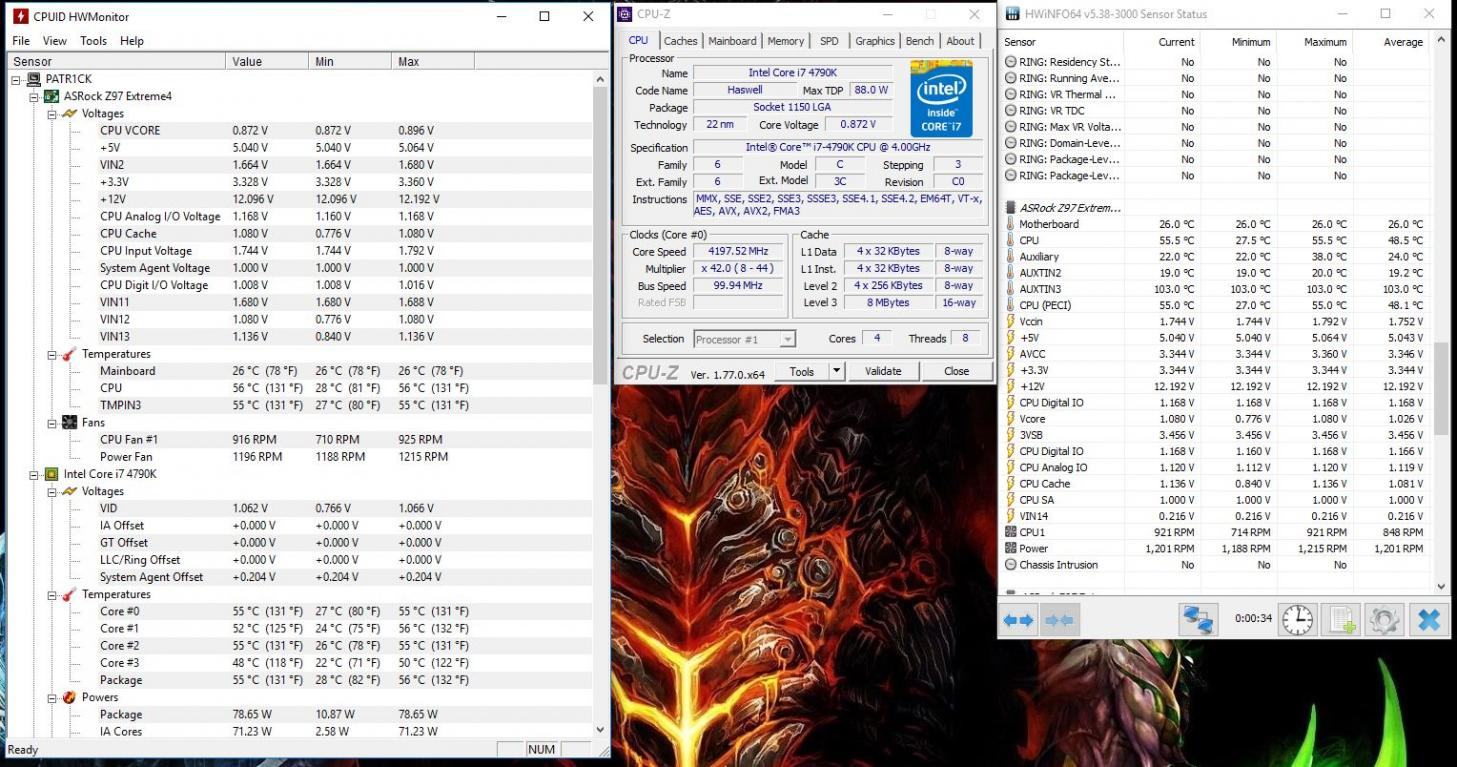Switch to the CPU-Z Bench tab
1457x767 pixels.
[x=919, y=41]
